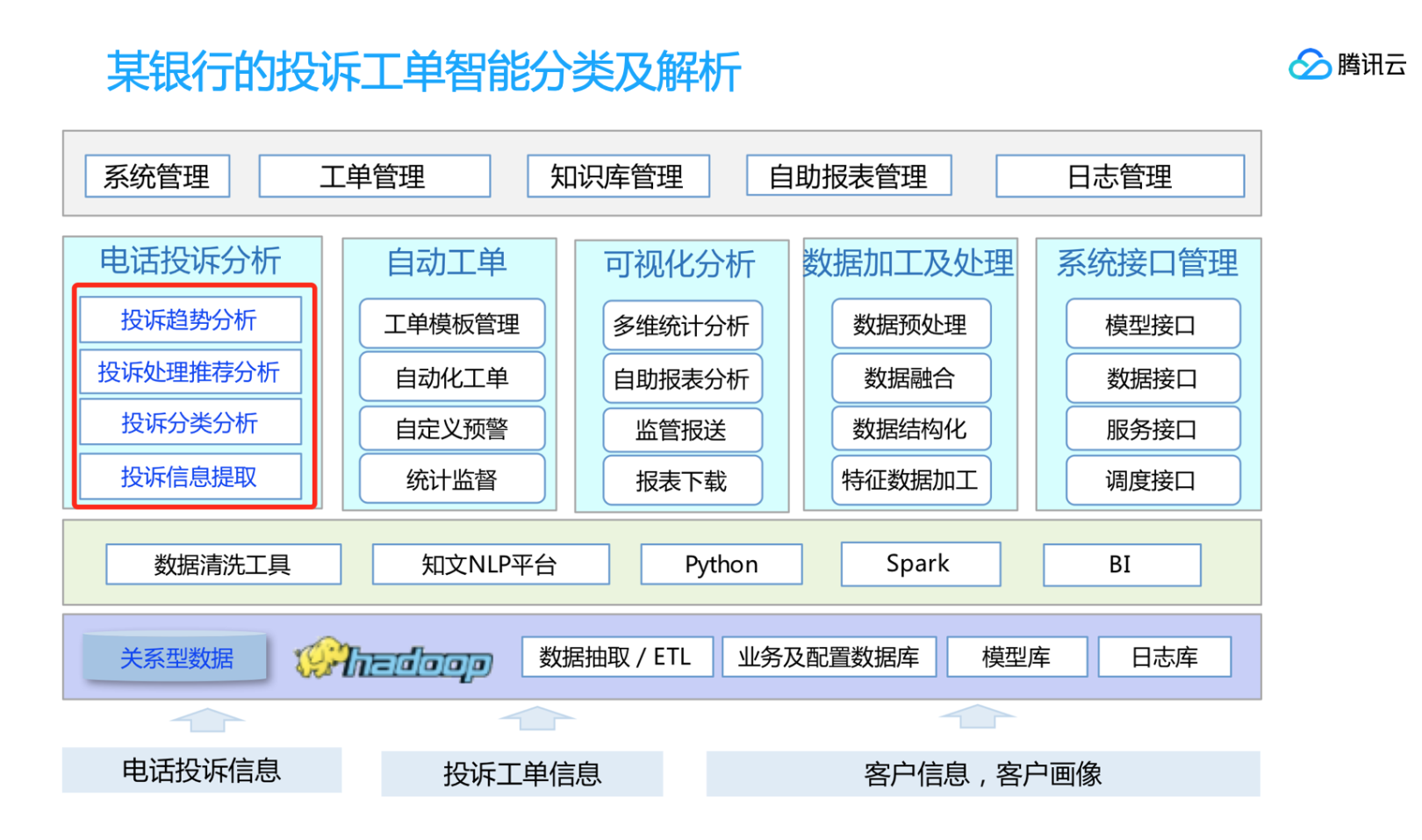Click the 电话投诉分析 heading
Viewport: 1422px width, 840px height.
(190, 261)
